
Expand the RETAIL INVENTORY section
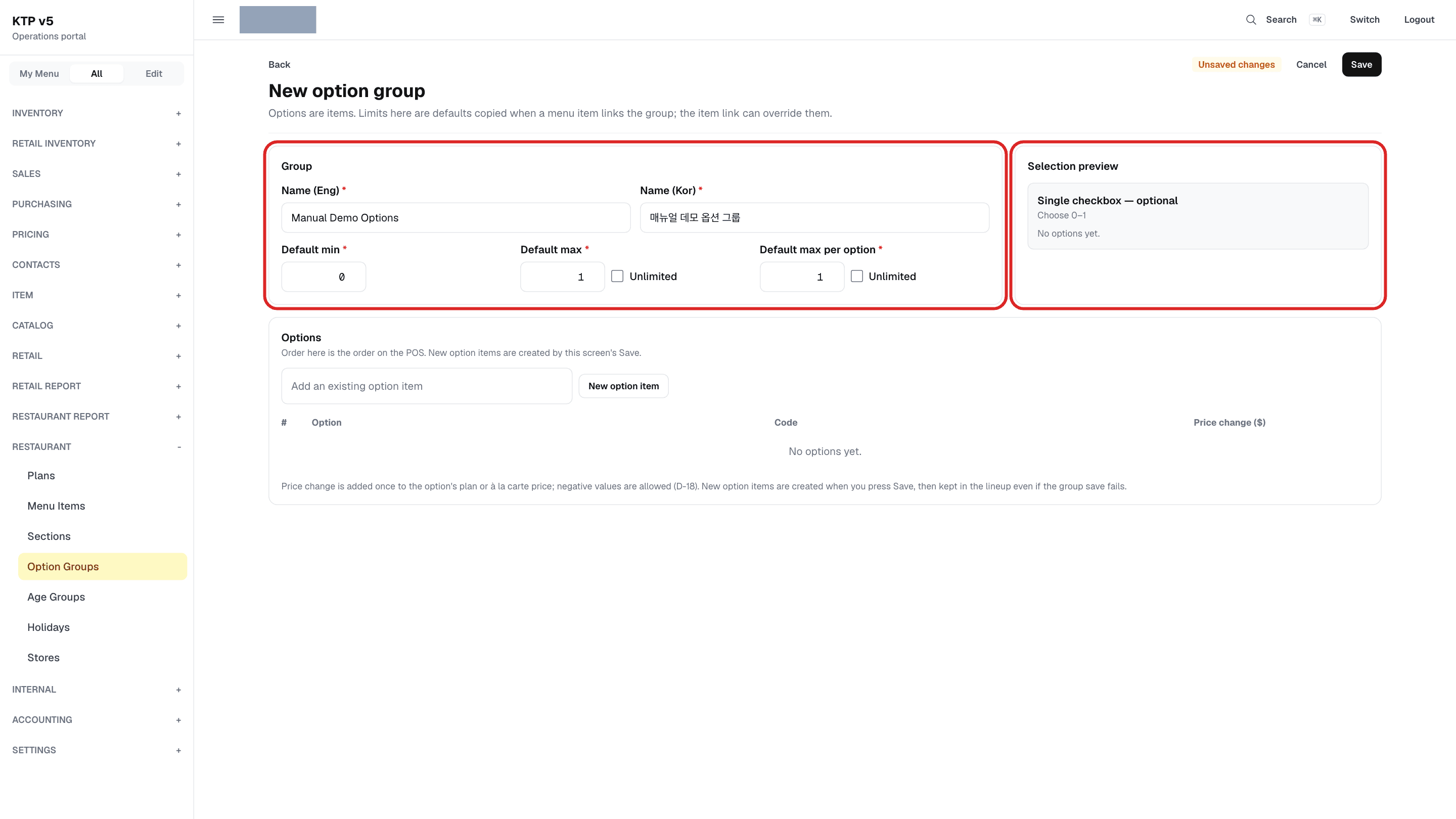pos(97,144)
